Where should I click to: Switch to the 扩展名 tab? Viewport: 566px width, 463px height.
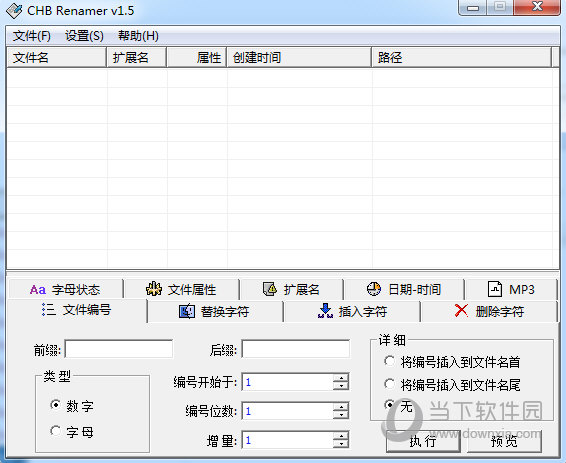pyautogui.click(x=291, y=289)
